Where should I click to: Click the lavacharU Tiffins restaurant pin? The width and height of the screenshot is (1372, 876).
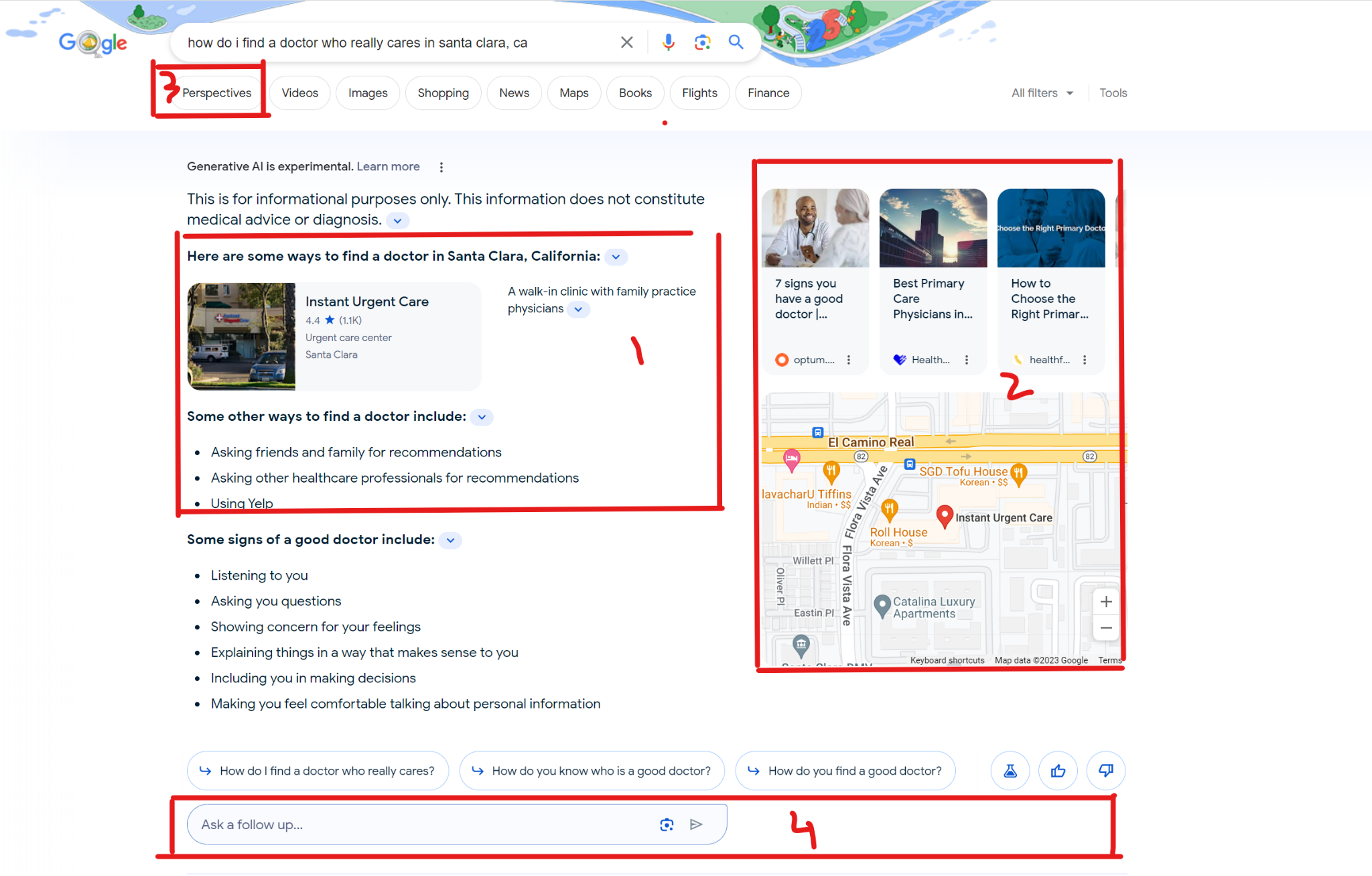[x=831, y=472]
